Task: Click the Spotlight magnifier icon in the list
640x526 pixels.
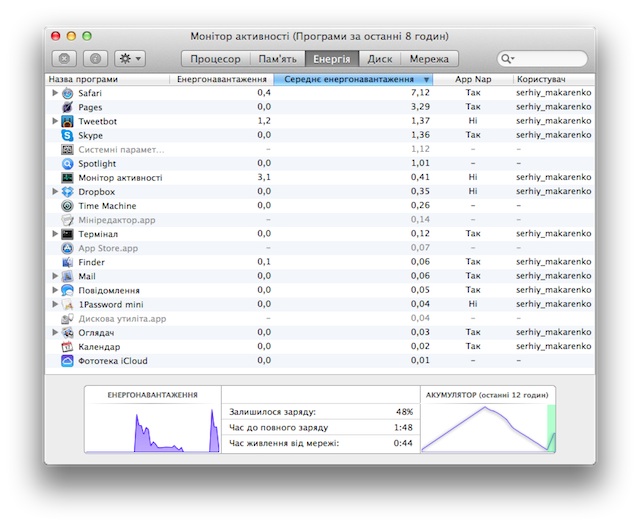Action: pos(67,164)
